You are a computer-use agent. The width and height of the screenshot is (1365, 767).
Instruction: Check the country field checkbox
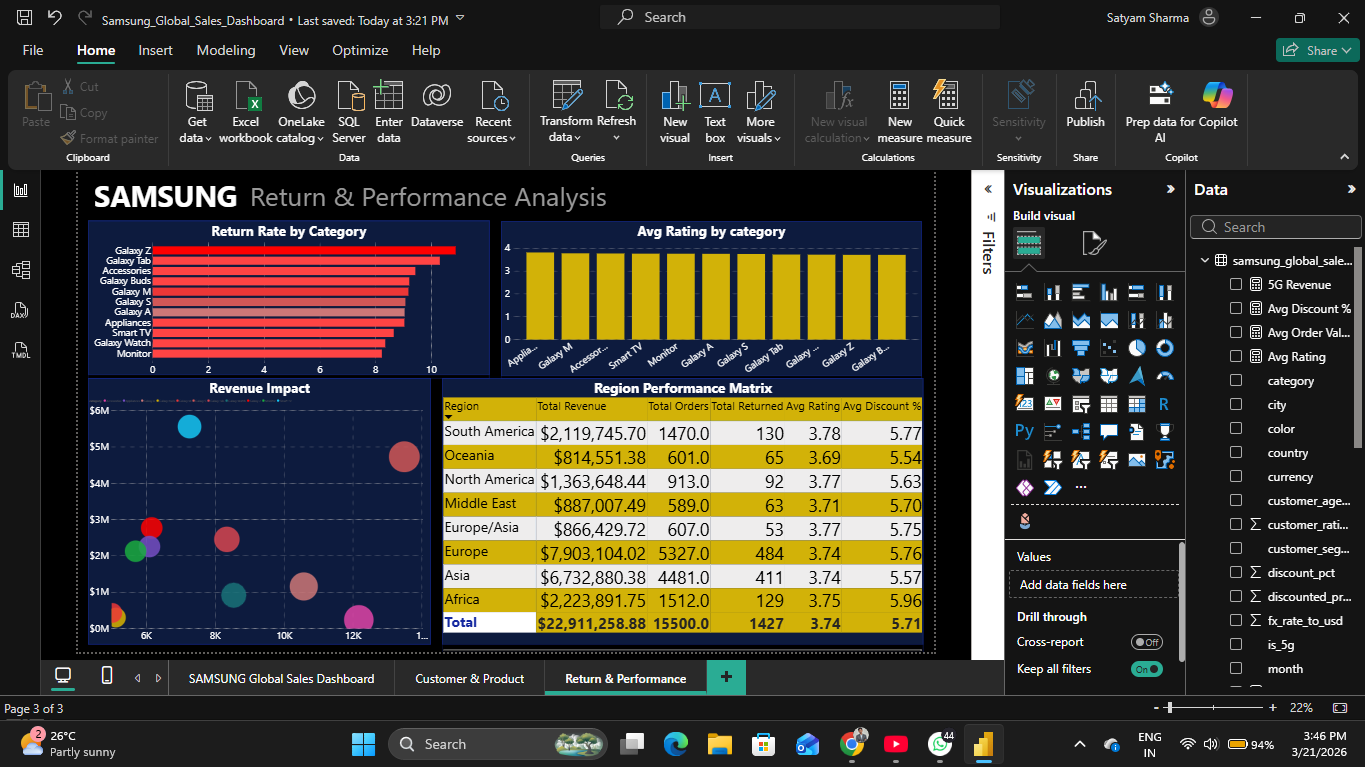(x=1236, y=453)
